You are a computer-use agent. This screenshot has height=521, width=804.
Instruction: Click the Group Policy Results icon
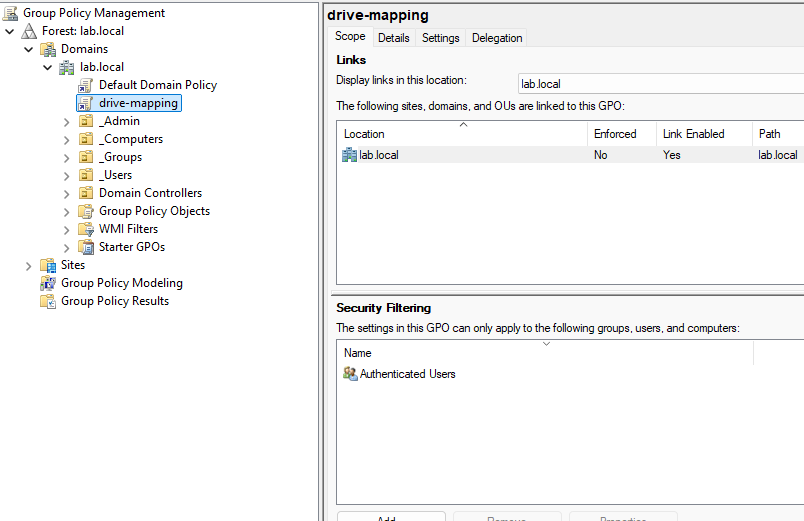coord(48,301)
